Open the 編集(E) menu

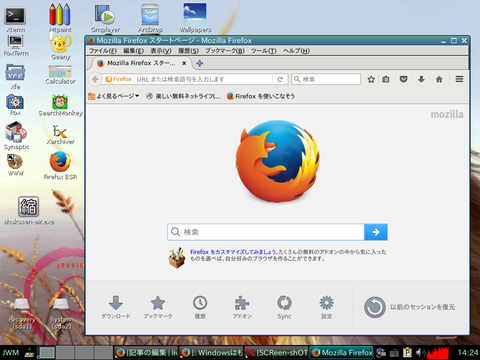[133, 51]
